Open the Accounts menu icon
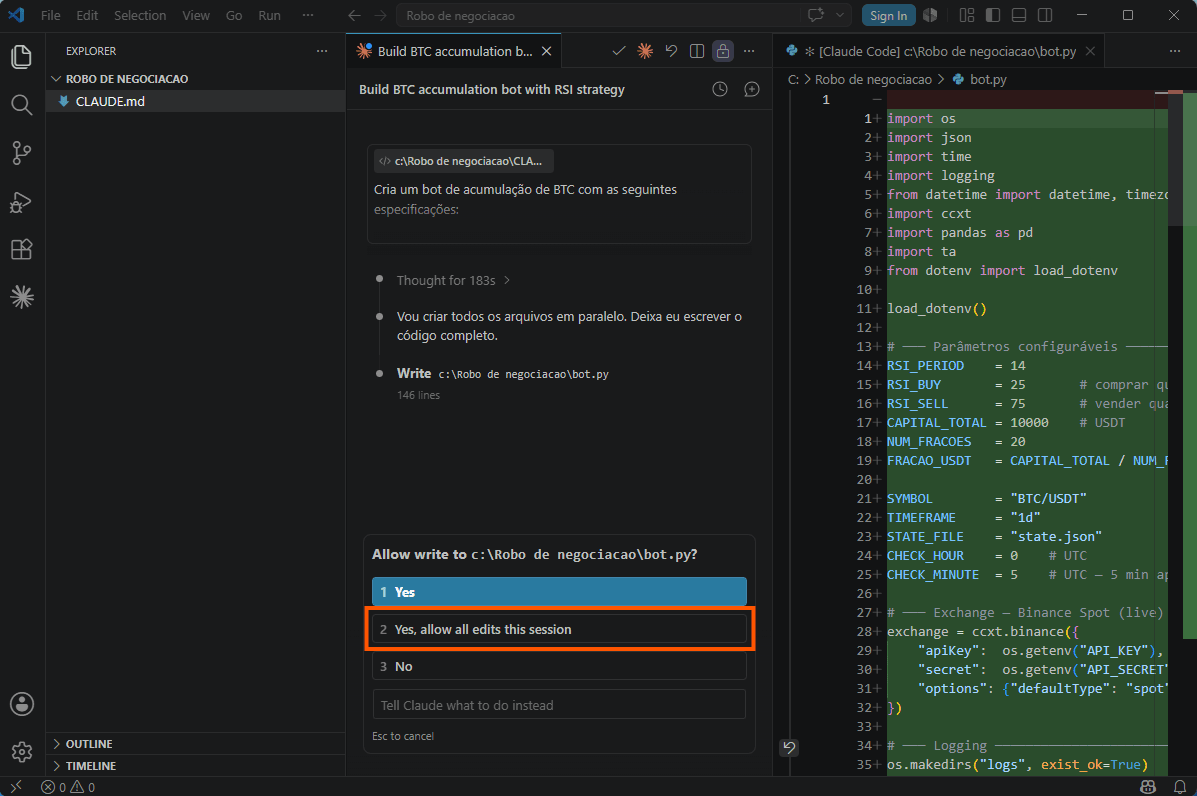This screenshot has height=796, width=1197. tap(21, 704)
